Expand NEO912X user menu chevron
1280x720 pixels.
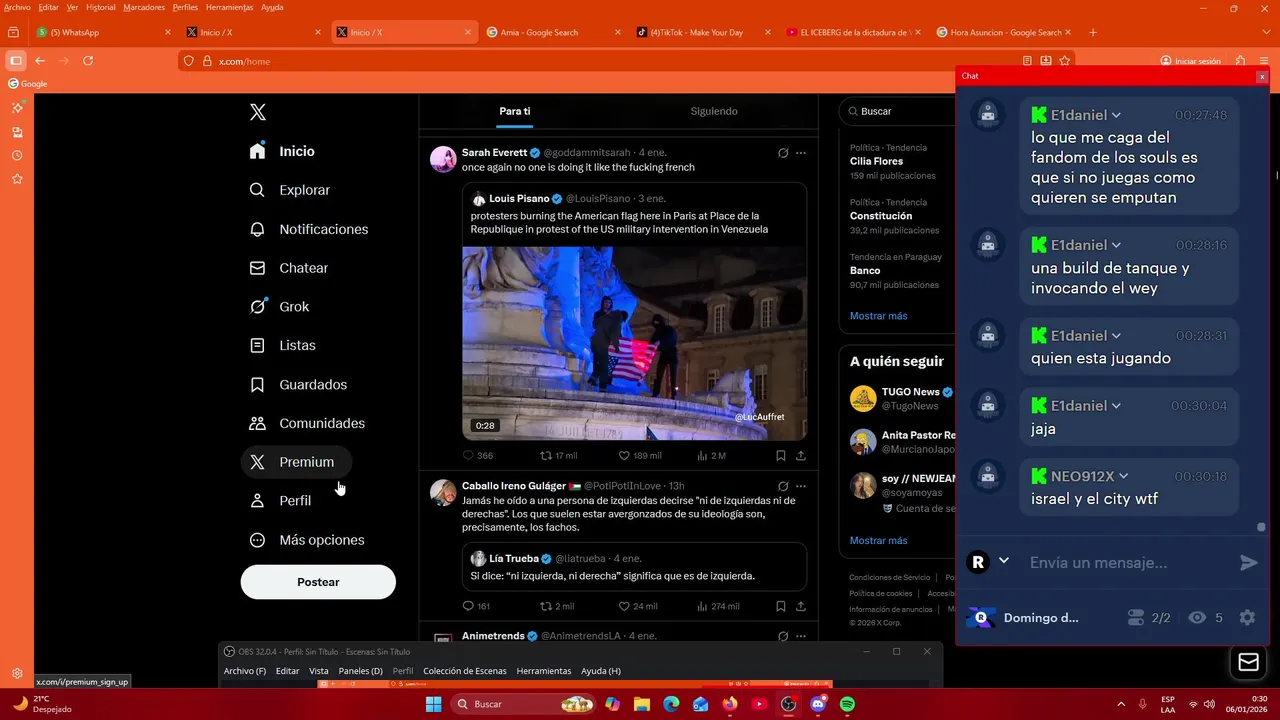1123,476
